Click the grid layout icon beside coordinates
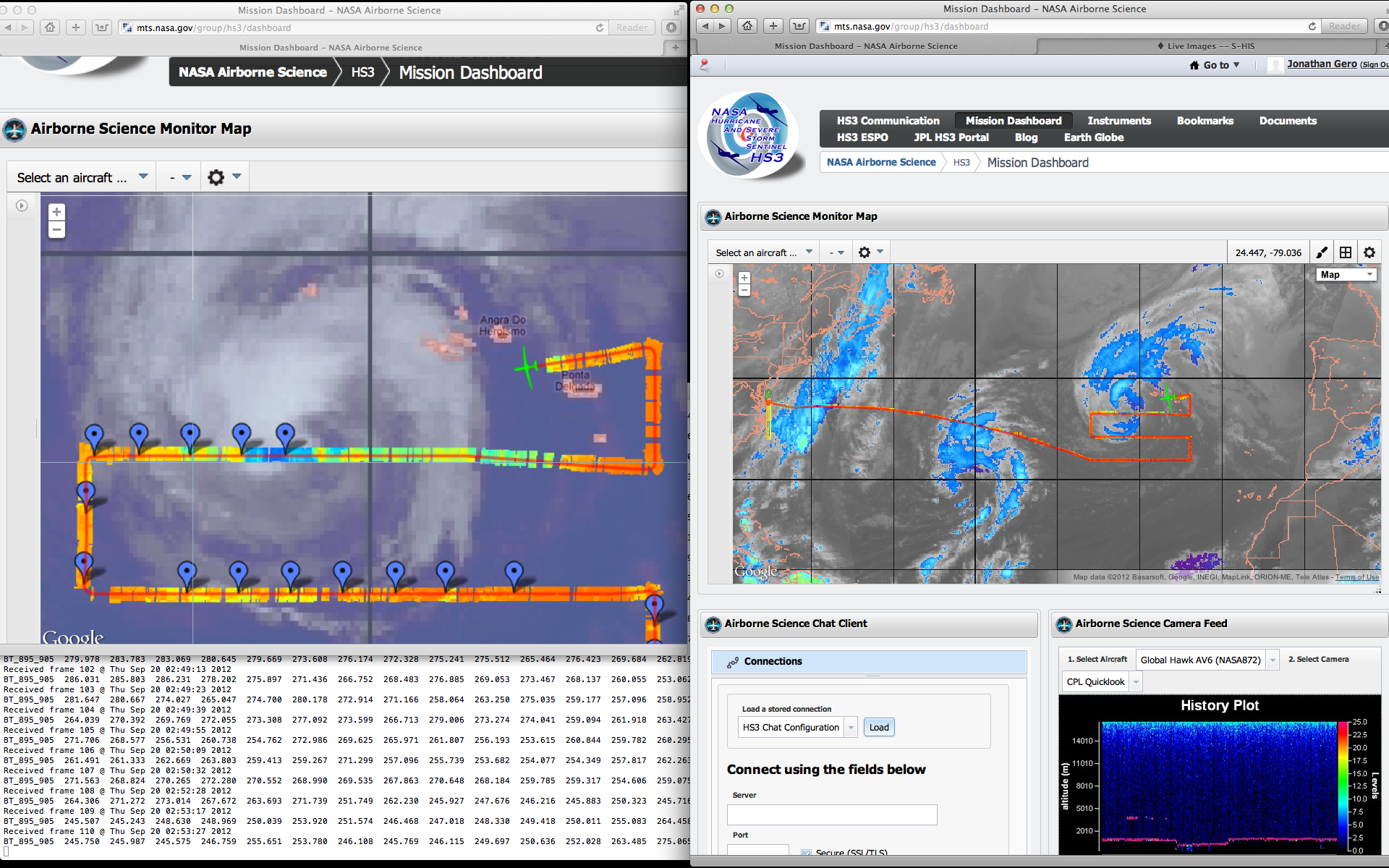The height and width of the screenshot is (868, 1389). (x=1346, y=252)
